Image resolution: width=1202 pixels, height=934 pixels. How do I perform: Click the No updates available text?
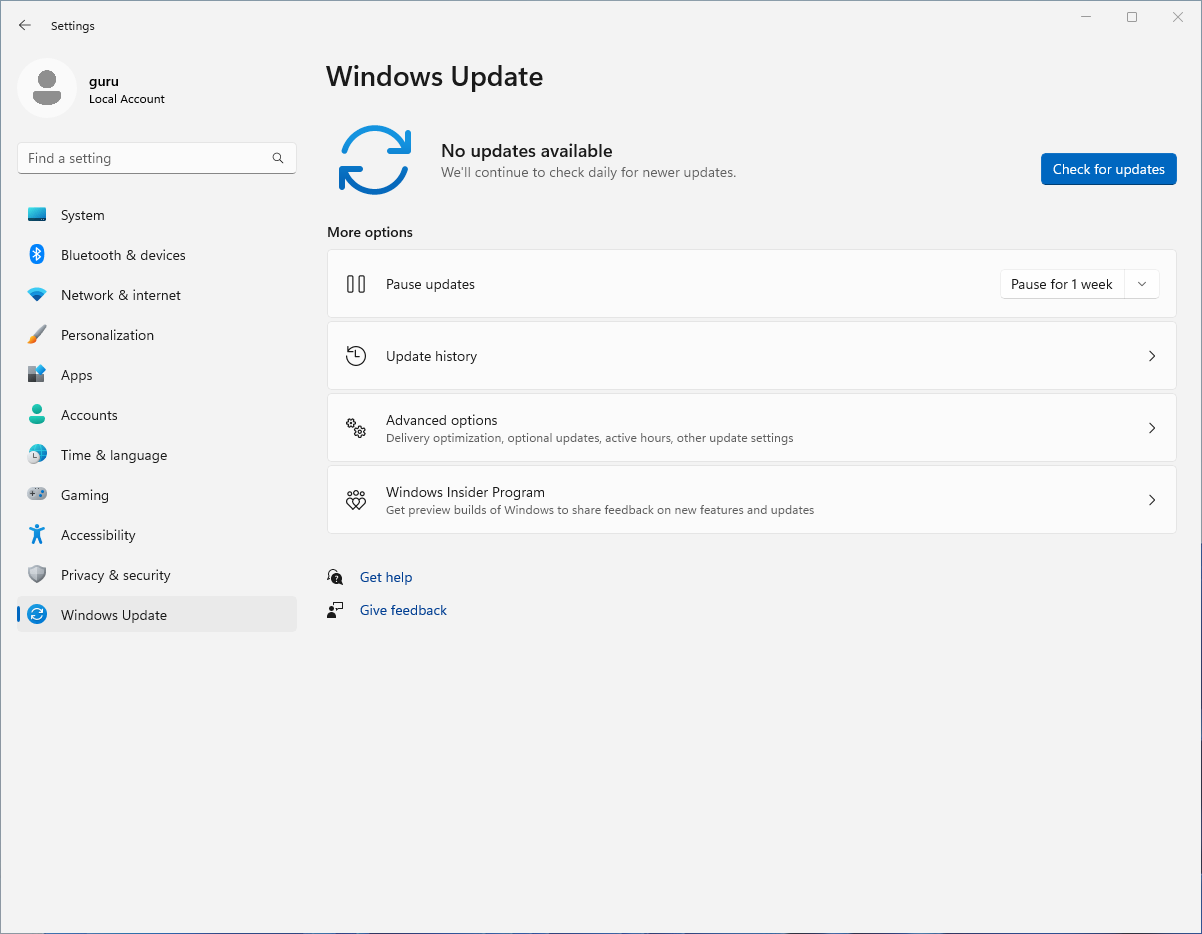point(526,151)
